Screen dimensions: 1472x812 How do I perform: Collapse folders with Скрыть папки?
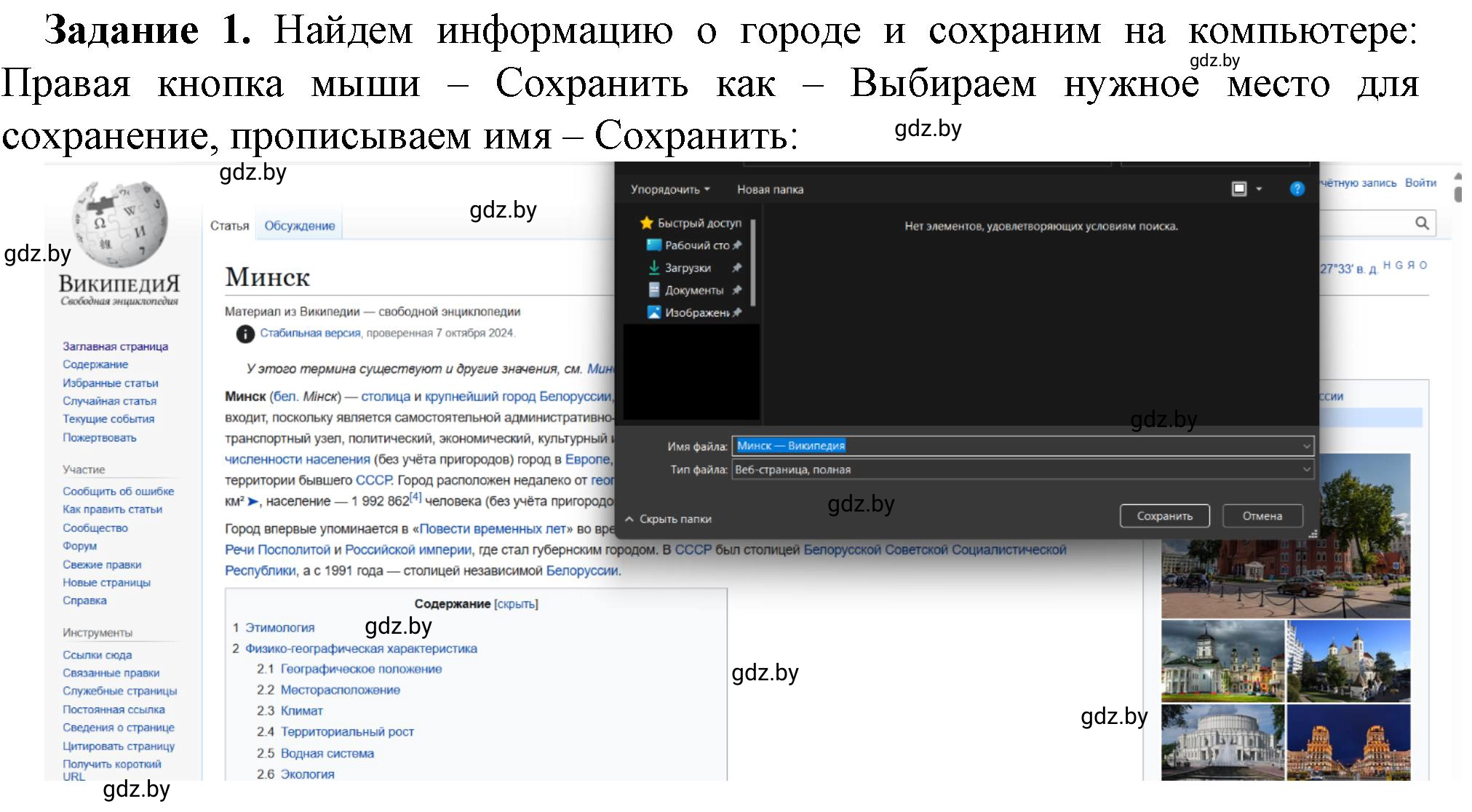(668, 519)
